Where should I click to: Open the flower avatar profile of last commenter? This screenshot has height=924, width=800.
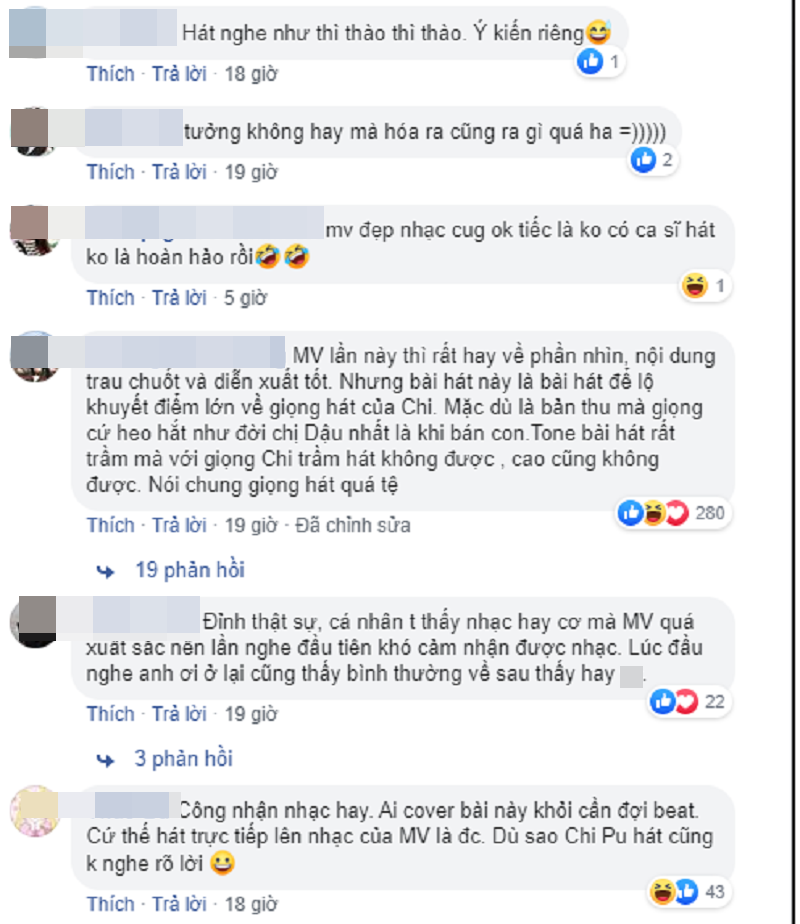35,811
